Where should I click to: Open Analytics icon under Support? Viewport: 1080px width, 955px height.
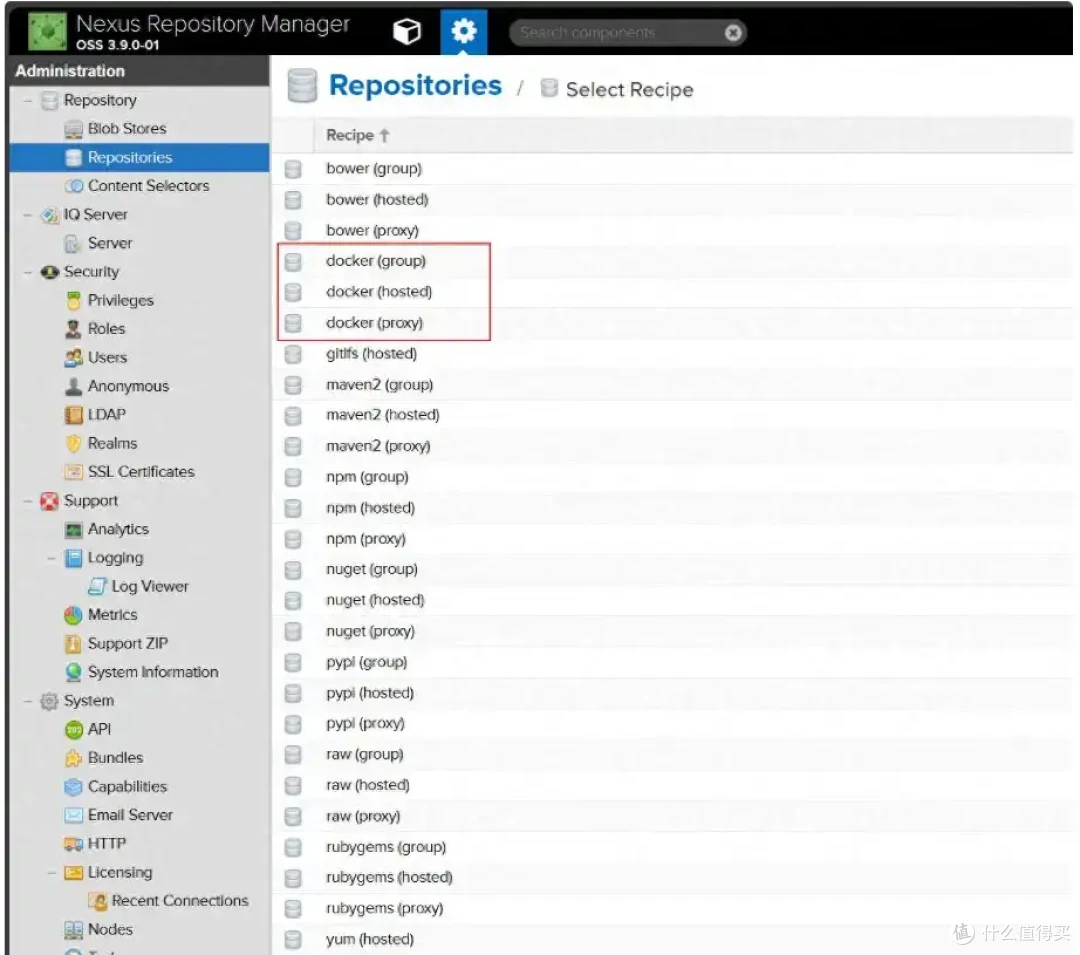click(73, 529)
